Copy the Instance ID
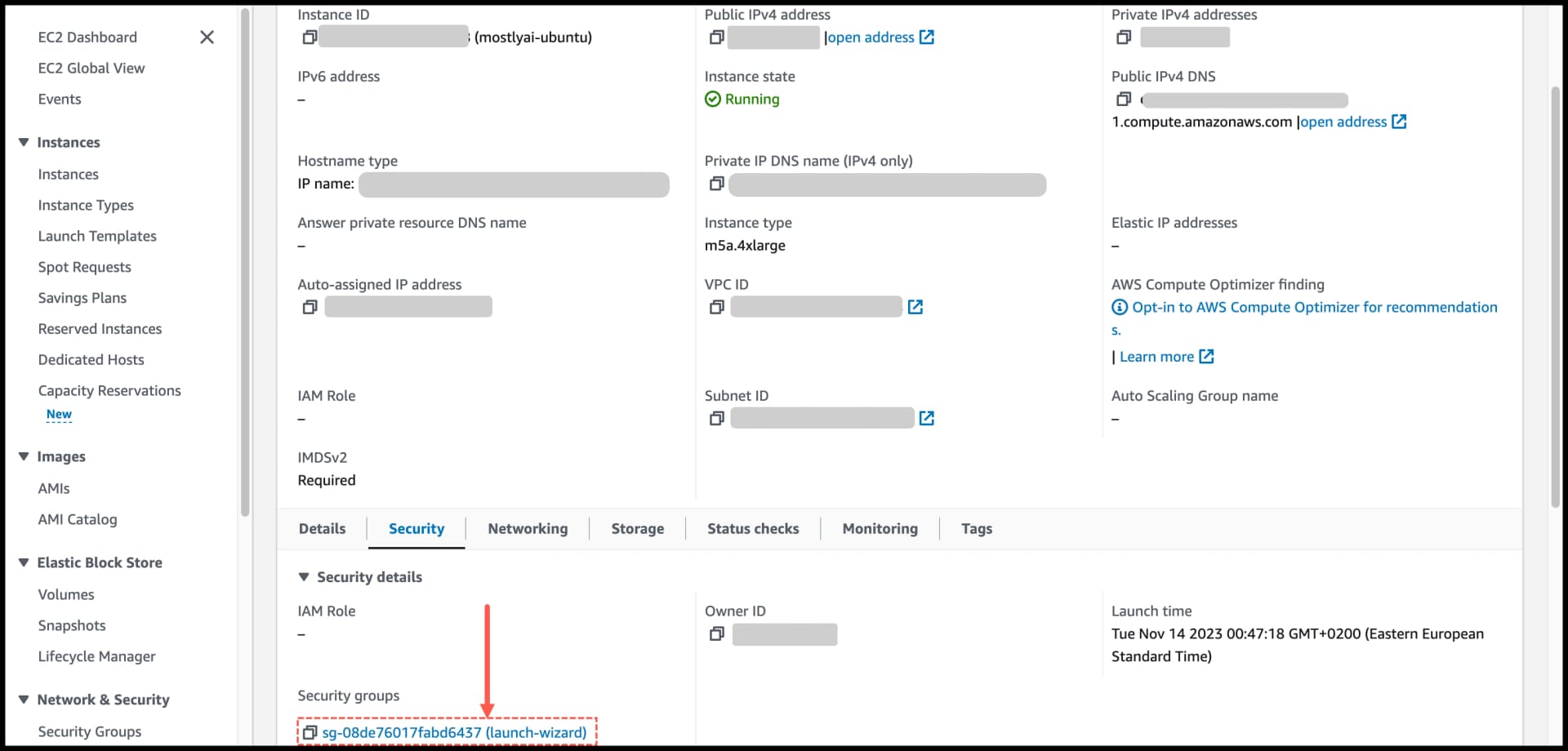Screen dimensions: 1568x751 pyautogui.click(x=309, y=37)
